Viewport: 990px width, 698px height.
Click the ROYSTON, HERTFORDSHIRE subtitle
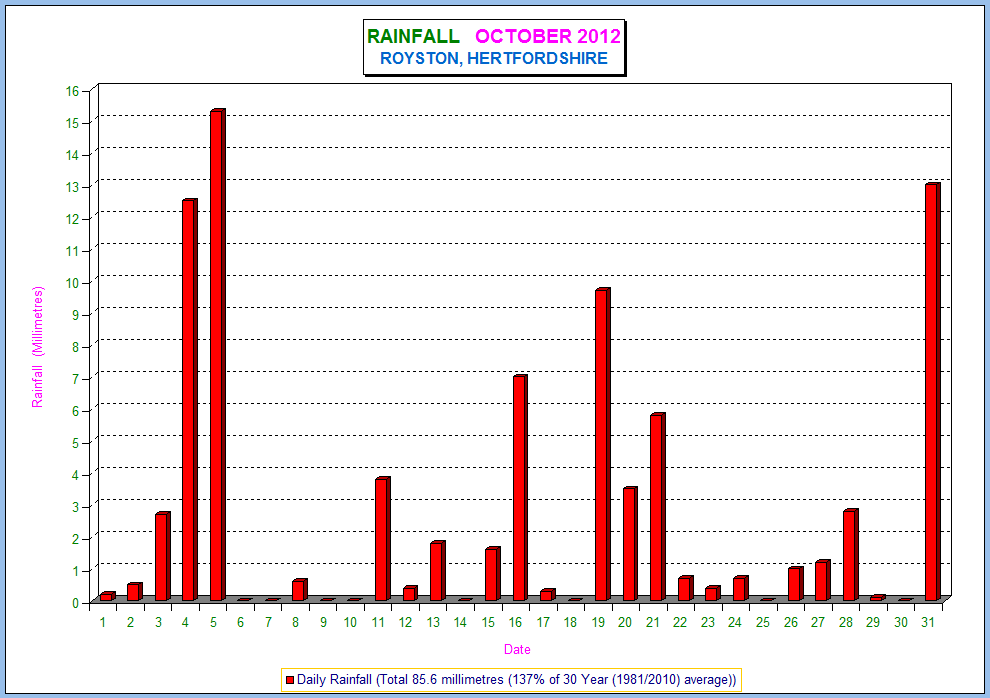coord(494,59)
